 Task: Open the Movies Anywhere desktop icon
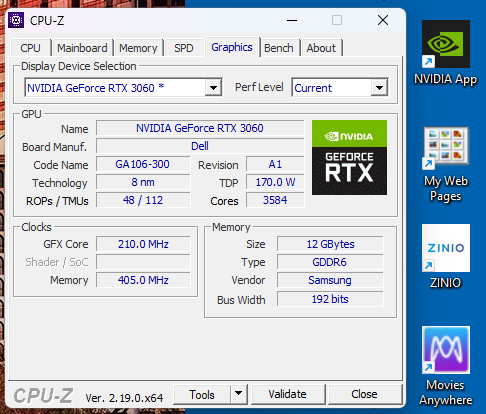(x=446, y=366)
